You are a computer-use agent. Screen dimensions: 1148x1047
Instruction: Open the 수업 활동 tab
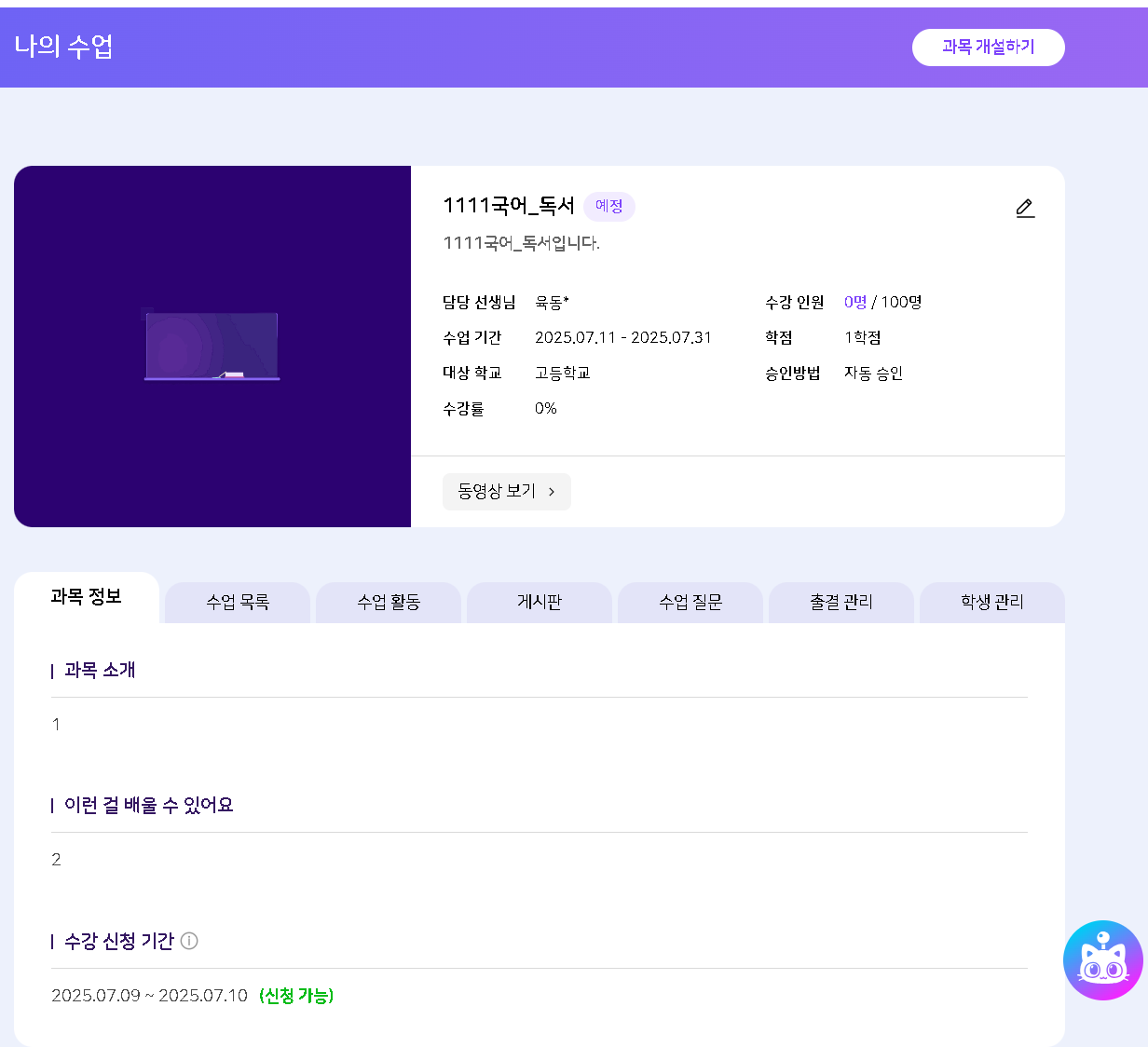pyautogui.click(x=389, y=603)
